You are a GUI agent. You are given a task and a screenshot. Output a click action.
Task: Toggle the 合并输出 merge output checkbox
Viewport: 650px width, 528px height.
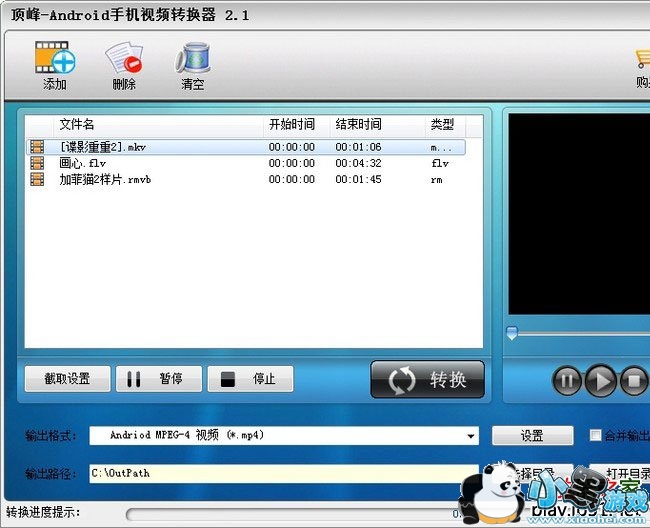(x=595, y=435)
